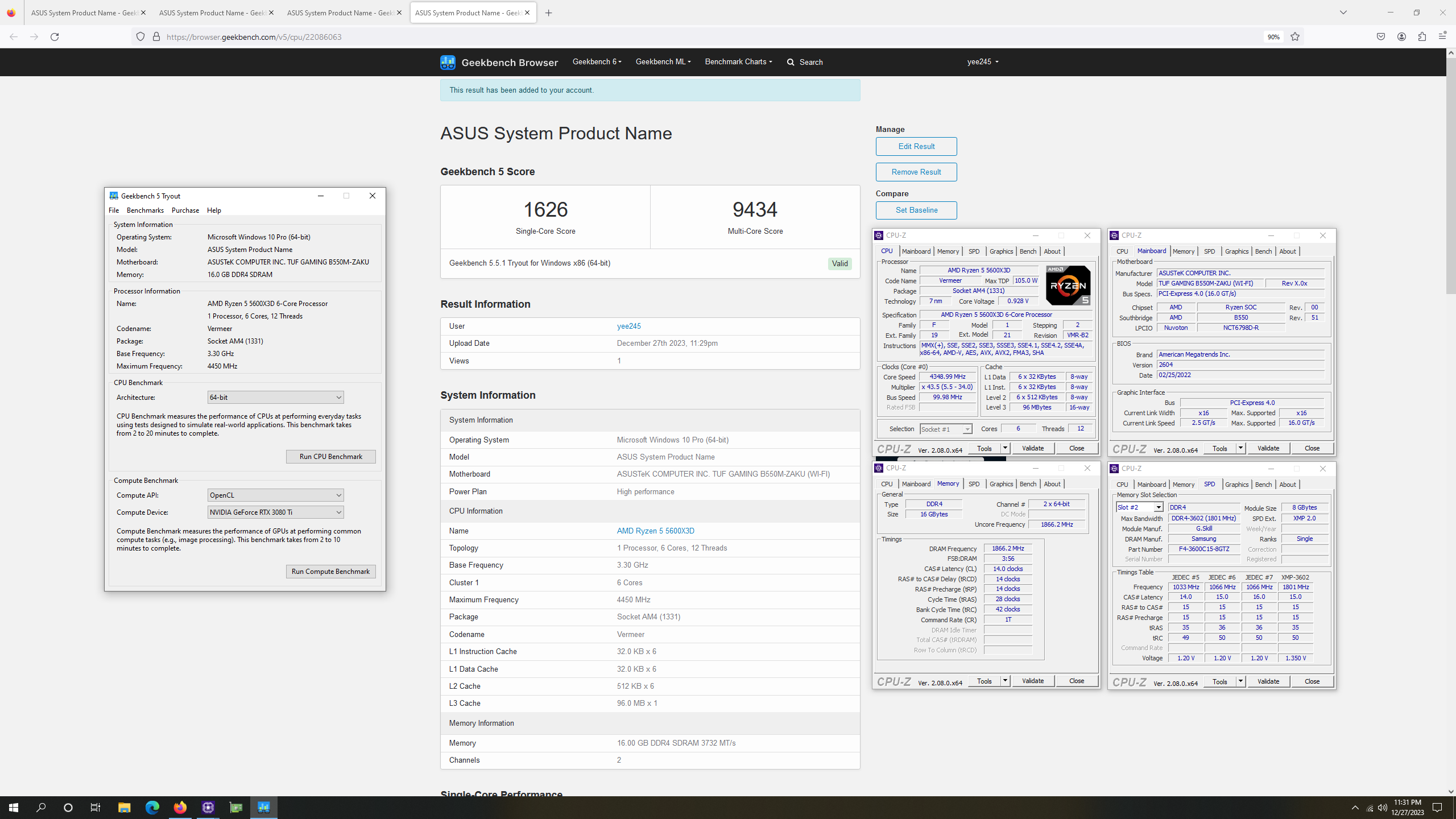Open the volume speaker tray icon
The height and width of the screenshot is (819, 1456).
click(1383, 808)
